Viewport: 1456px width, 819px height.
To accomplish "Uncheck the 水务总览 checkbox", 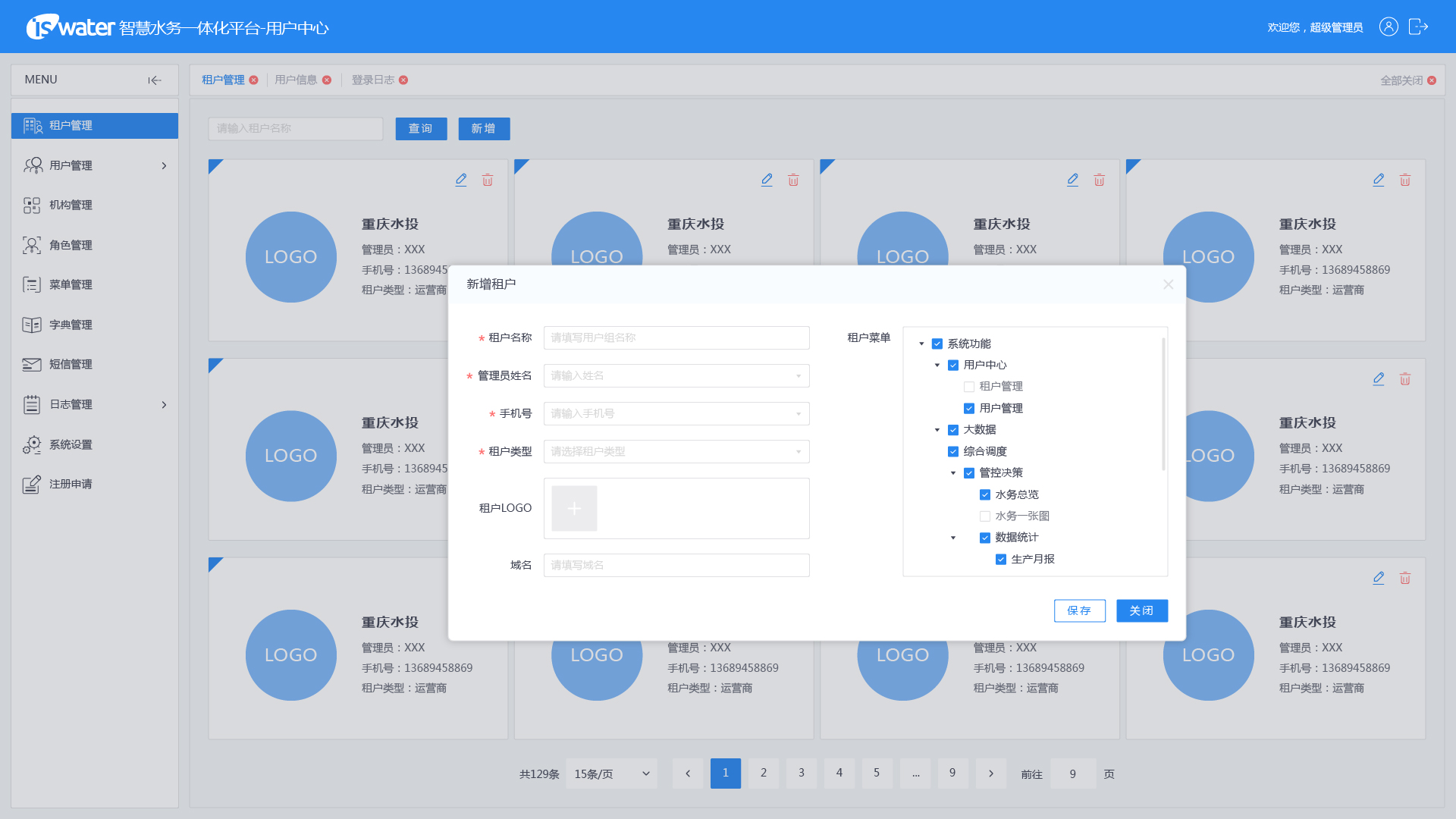I will [x=984, y=494].
